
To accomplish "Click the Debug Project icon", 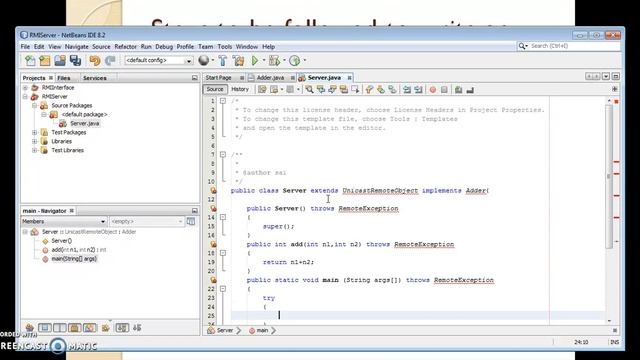I will (274, 61).
